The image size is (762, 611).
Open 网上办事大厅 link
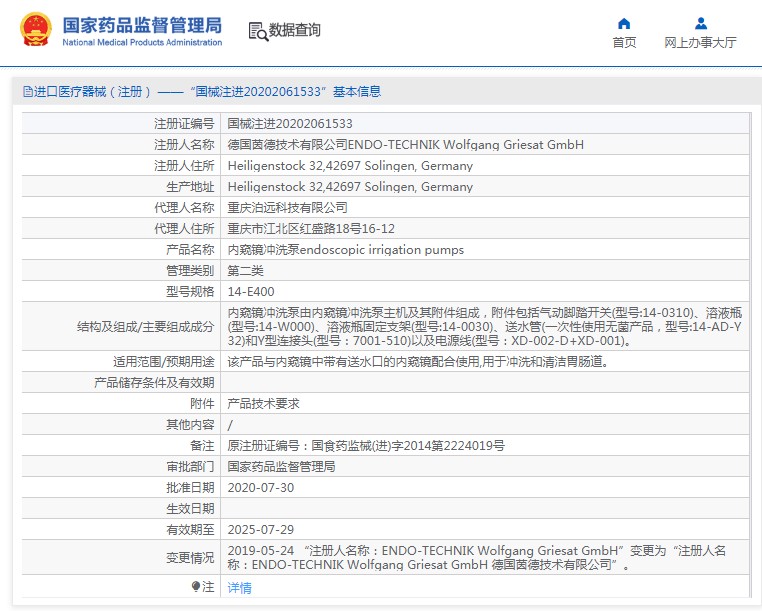click(700, 43)
